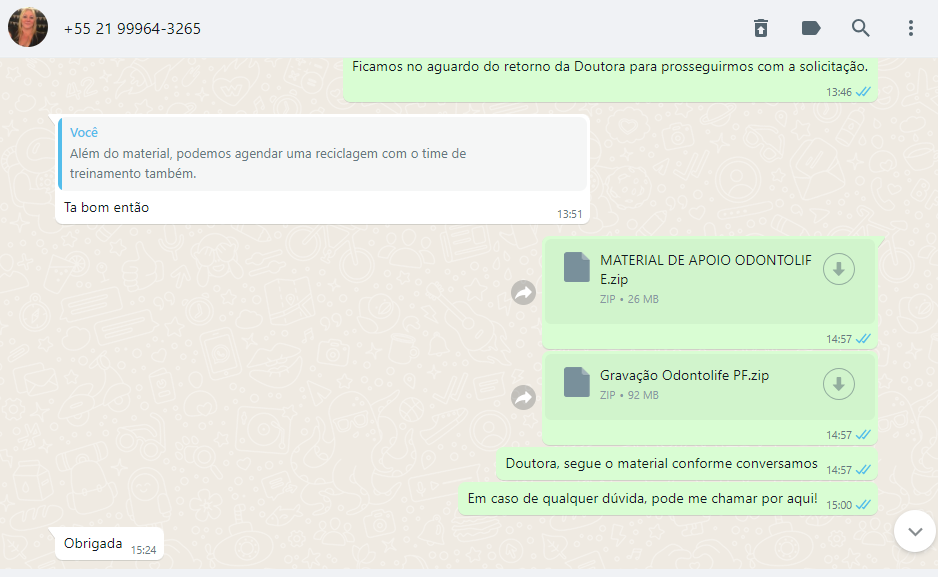This screenshot has width=938, height=577.
Task: Click the Obrigada message bubble
Action: [93, 543]
